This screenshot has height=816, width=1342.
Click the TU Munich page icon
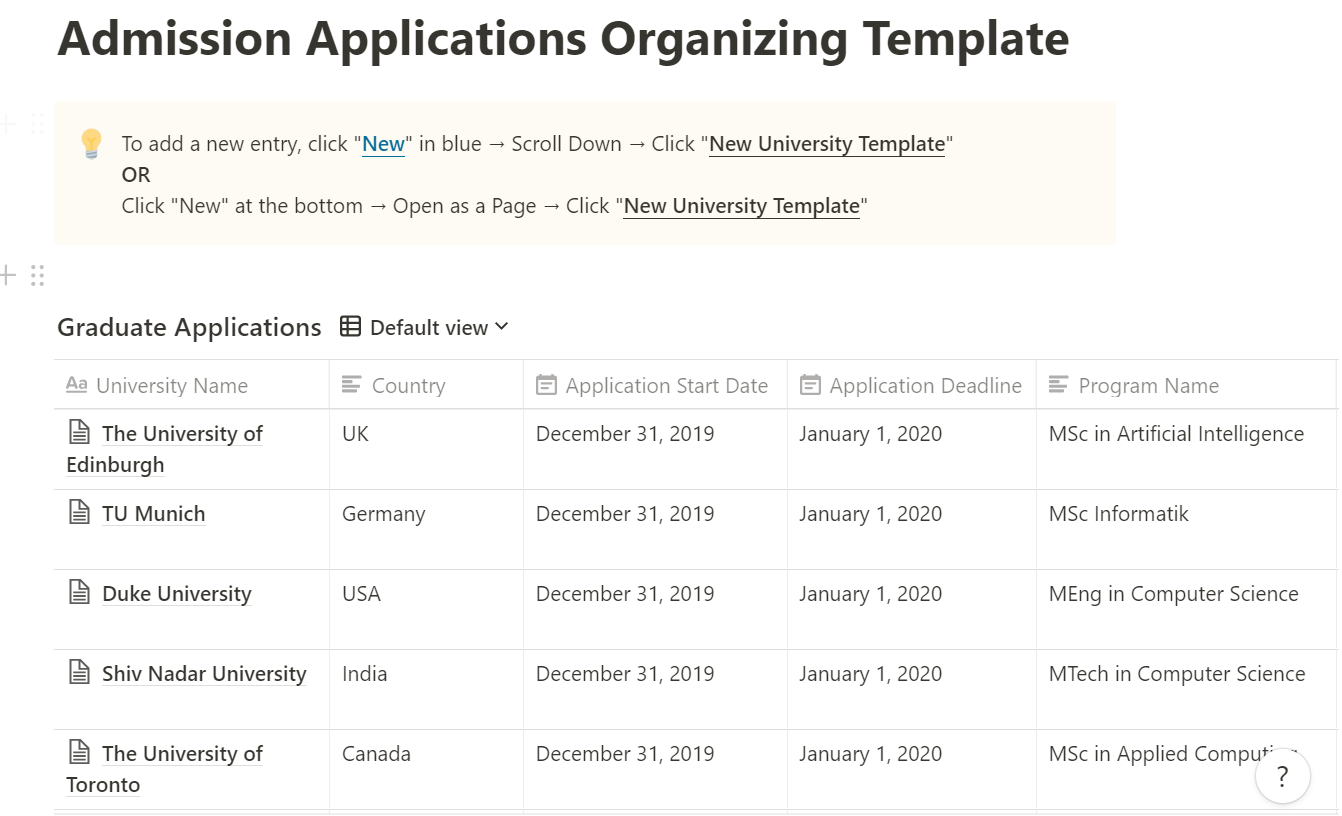click(79, 513)
